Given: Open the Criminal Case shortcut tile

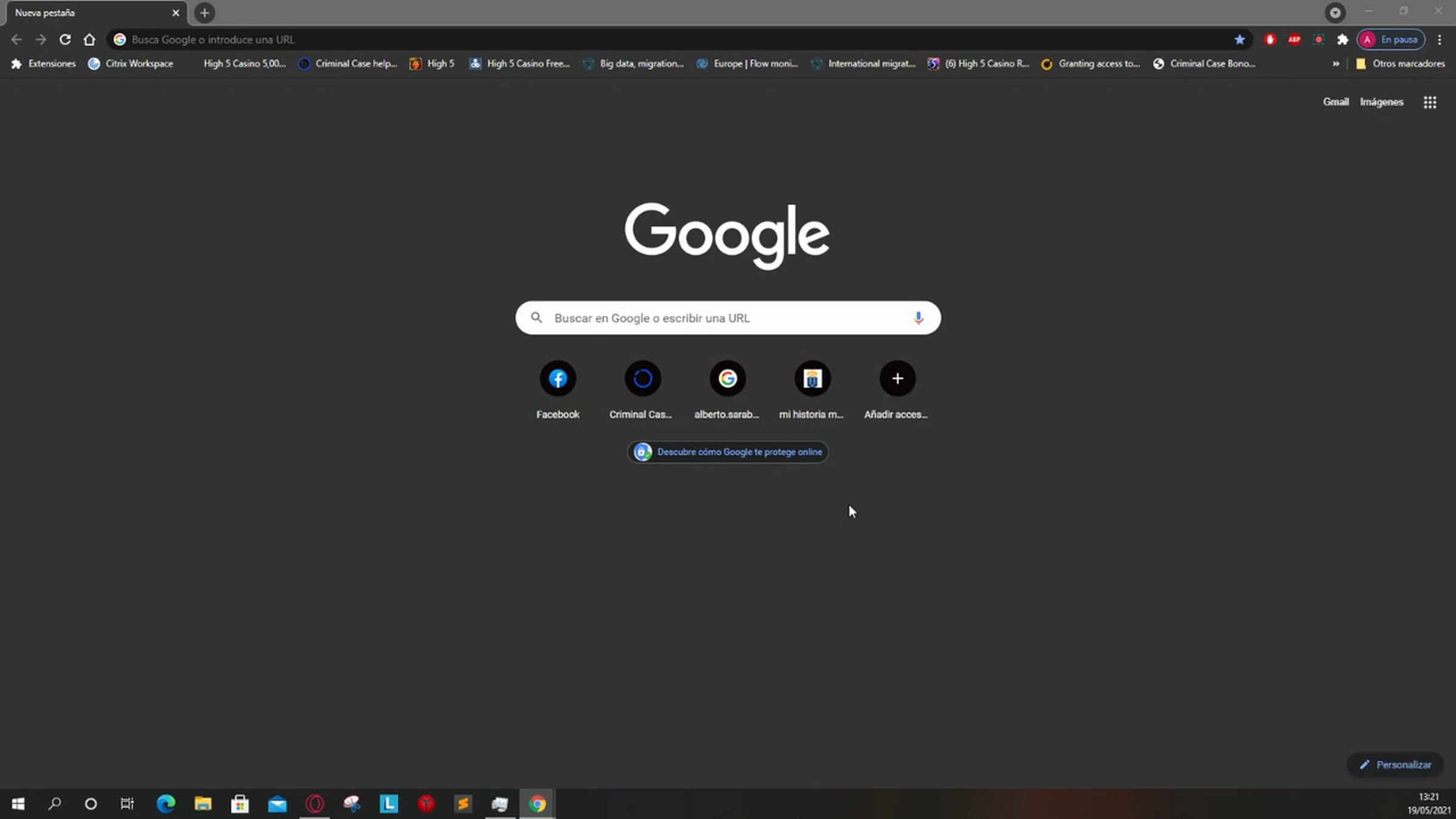Looking at the screenshot, I should pyautogui.click(x=642, y=379).
